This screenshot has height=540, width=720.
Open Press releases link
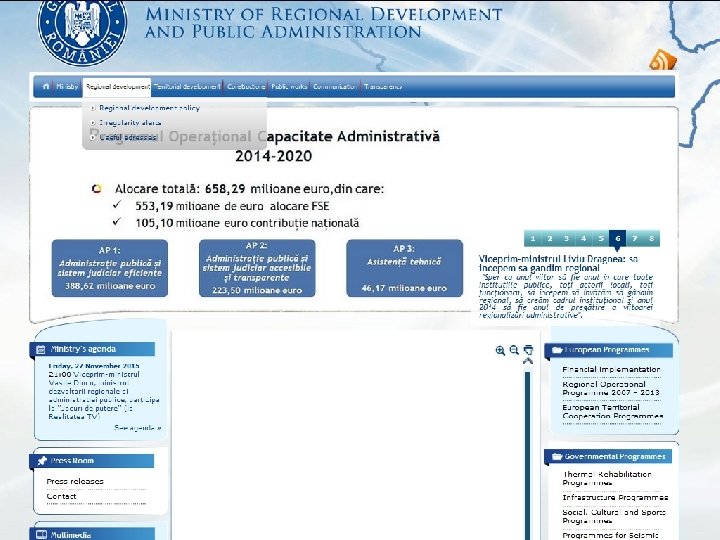pyautogui.click(x=75, y=481)
